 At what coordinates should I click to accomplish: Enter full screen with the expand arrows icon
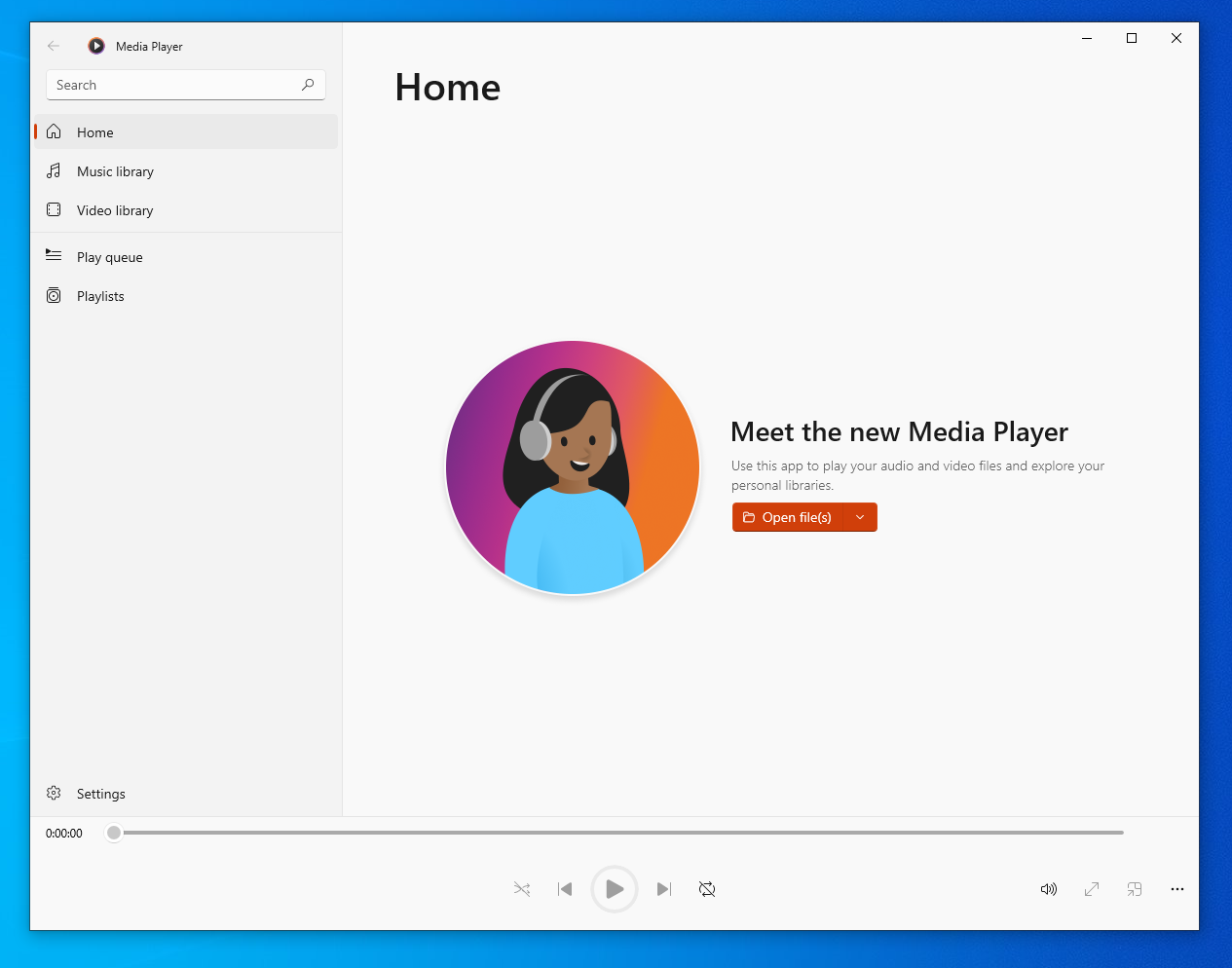[x=1092, y=889]
